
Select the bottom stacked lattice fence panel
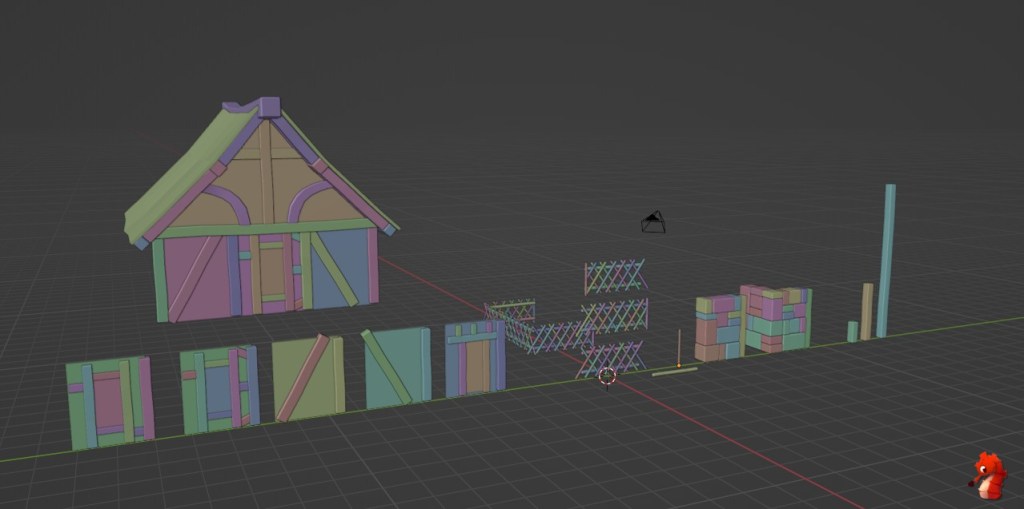coord(610,355)
